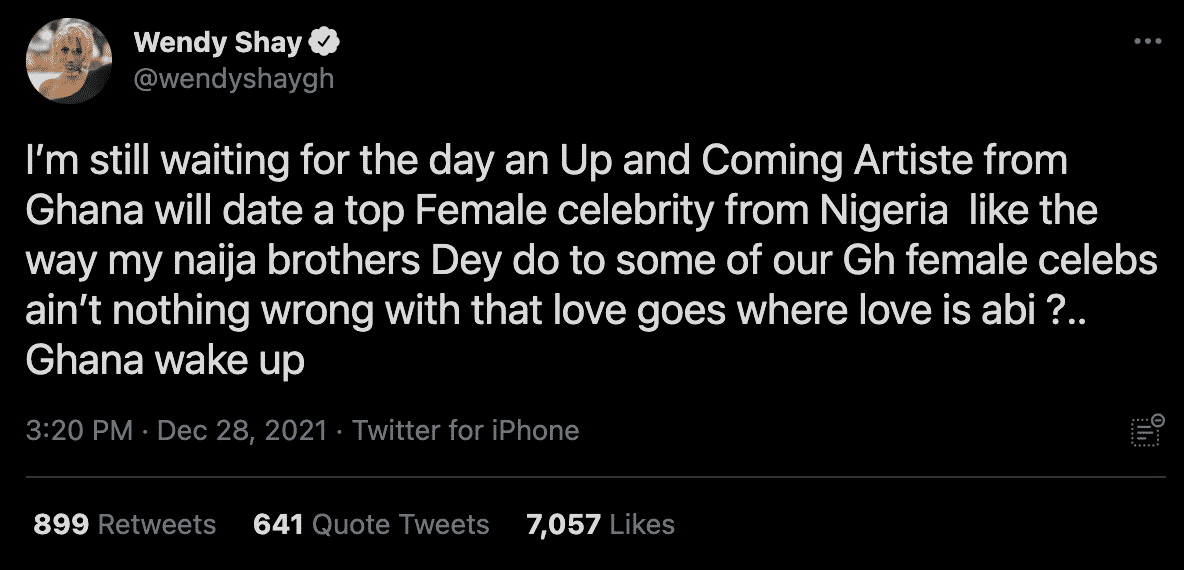Open the Twitter for iPhone source link
Image resolution: width=1184 pixels, height=570 pixels.
point(466,431)
